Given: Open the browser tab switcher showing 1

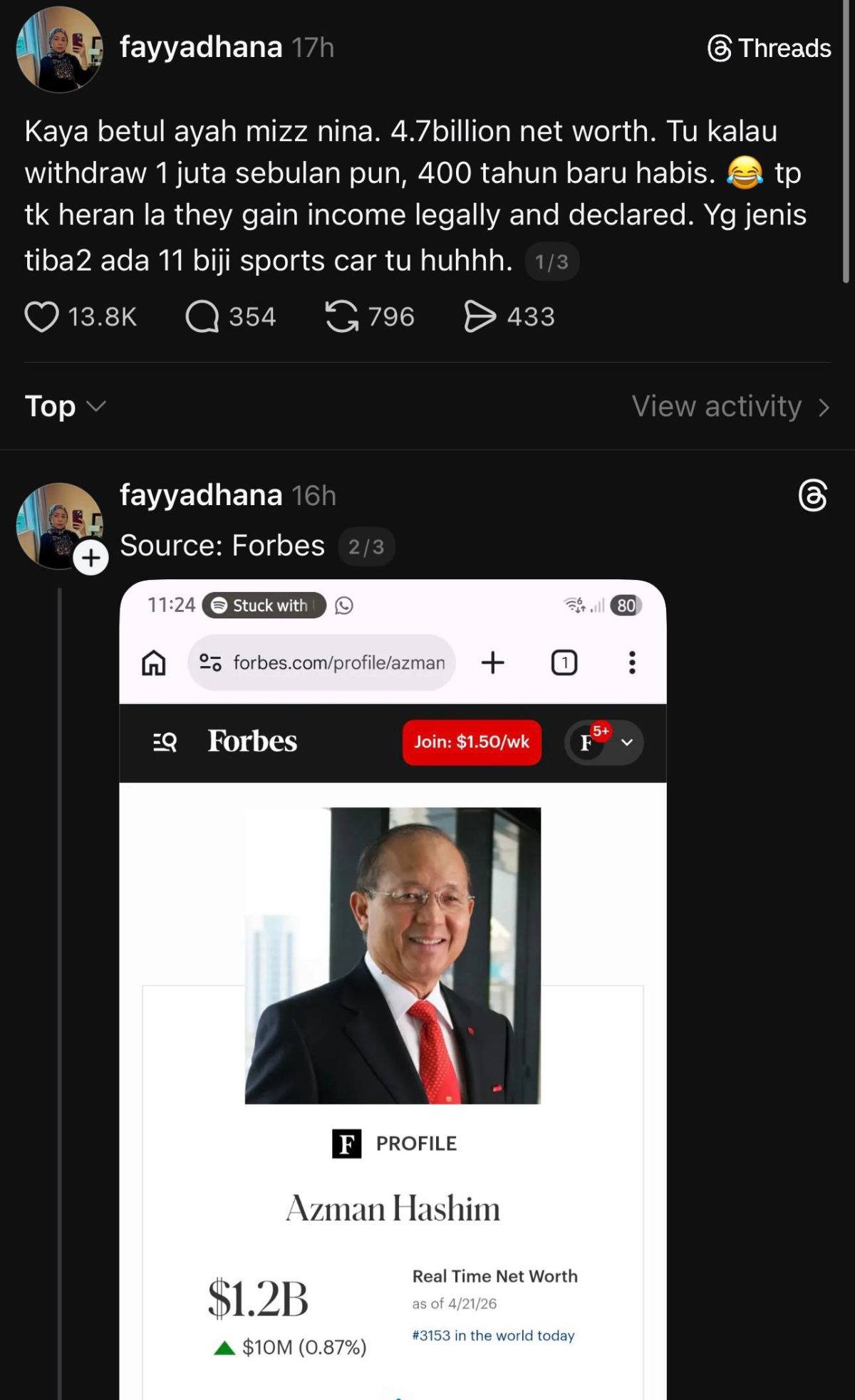Looking at the screenshot, I should tap(564, 663).
